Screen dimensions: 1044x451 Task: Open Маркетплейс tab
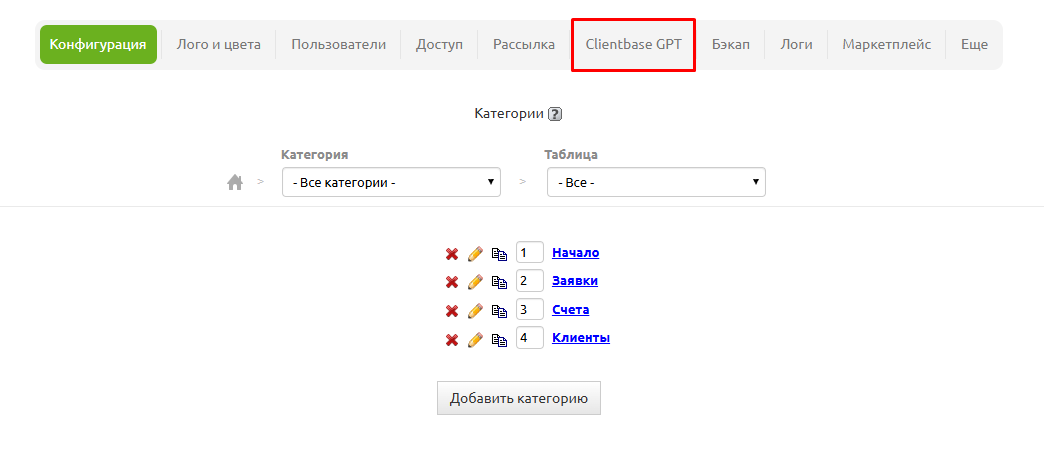887,45
